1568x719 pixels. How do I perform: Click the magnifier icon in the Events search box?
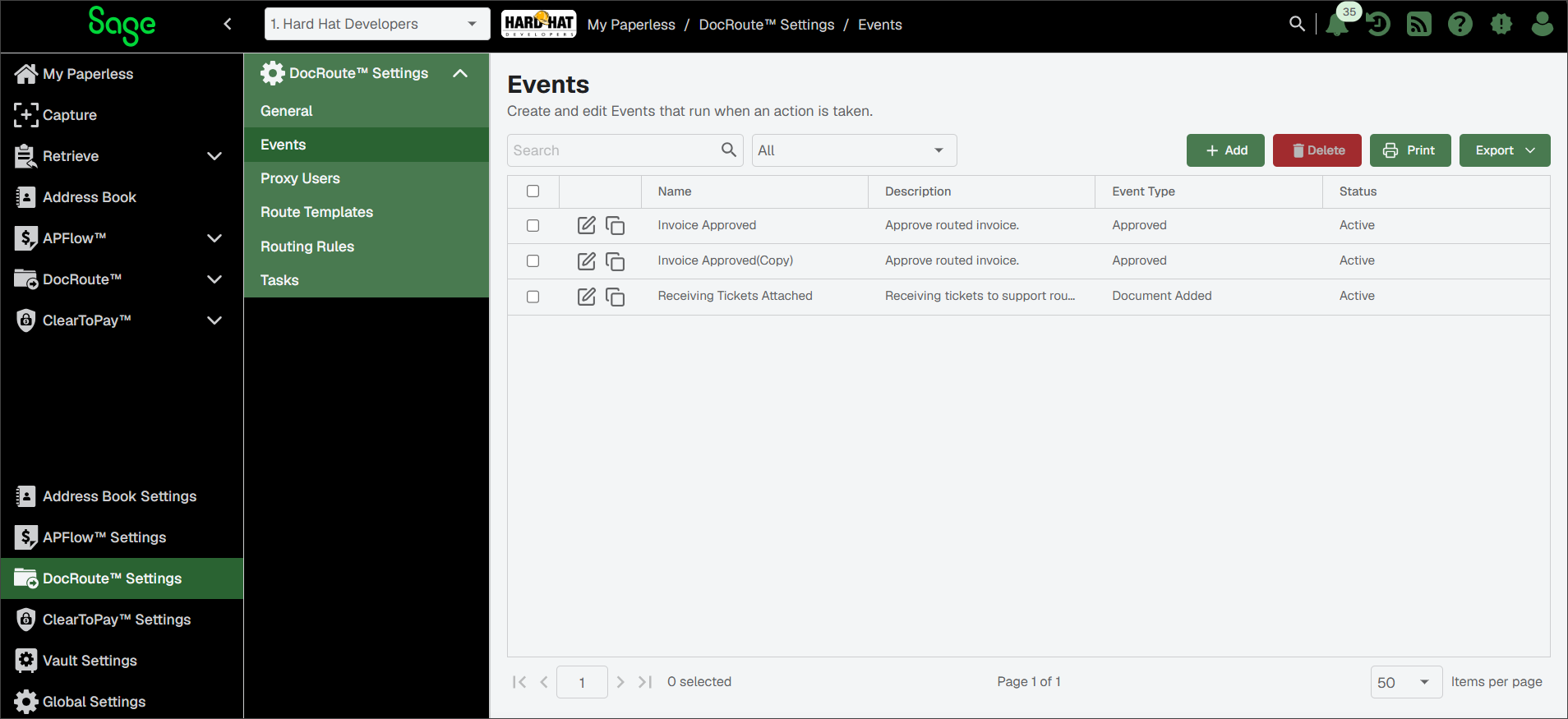729,150
